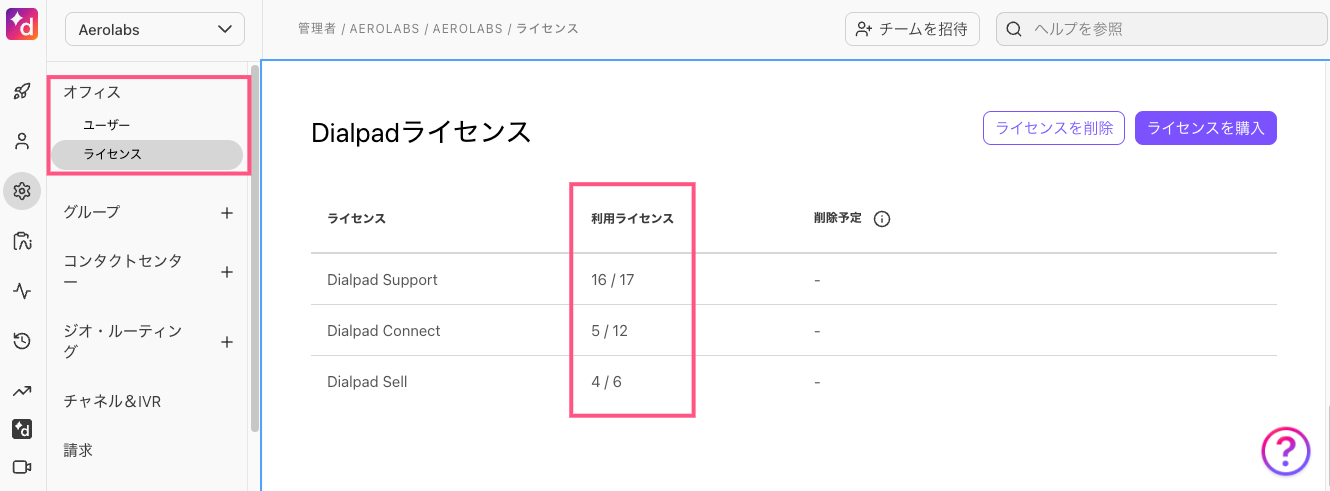The height and width of the screenshot is (491, 1330).
Task: Open the ユーザー submenu item
Action: click(107, 125)
